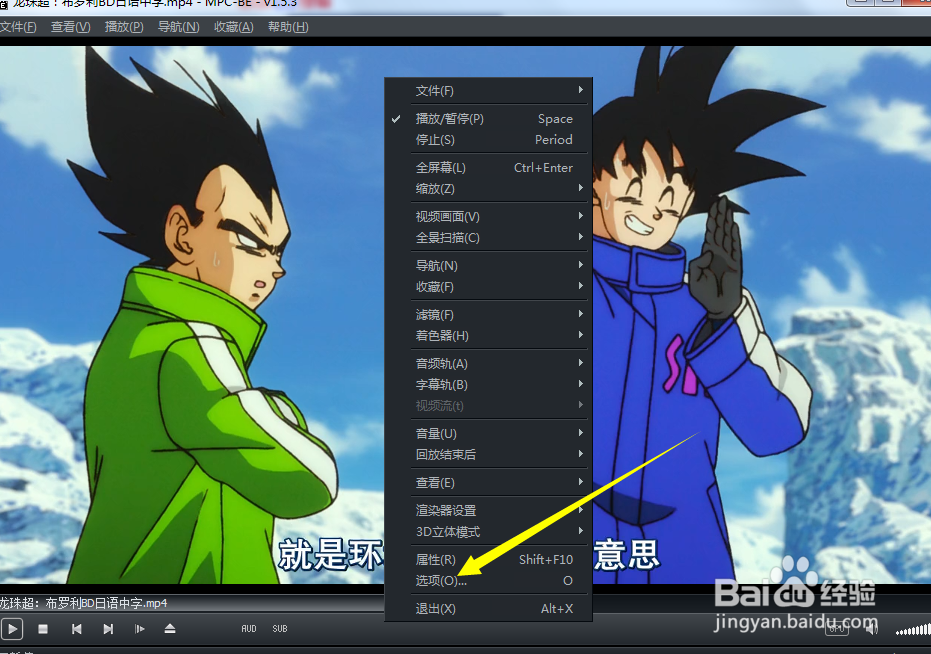The image size is (931, 654).
Task: Expand 3D立体模式 submenu
Action: [x=488, y=532]
